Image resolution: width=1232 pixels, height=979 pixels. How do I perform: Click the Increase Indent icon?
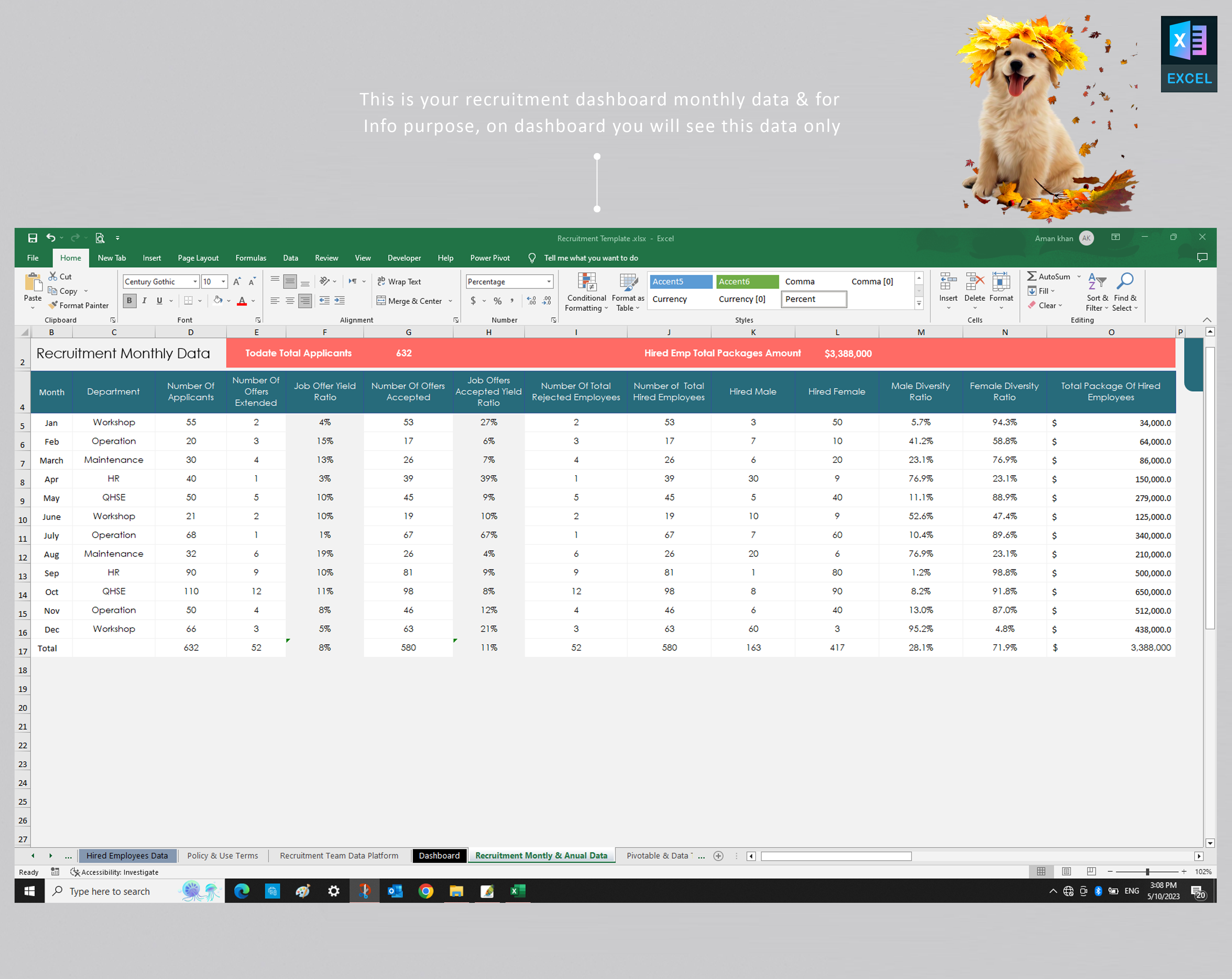click(x=339, y=301)
